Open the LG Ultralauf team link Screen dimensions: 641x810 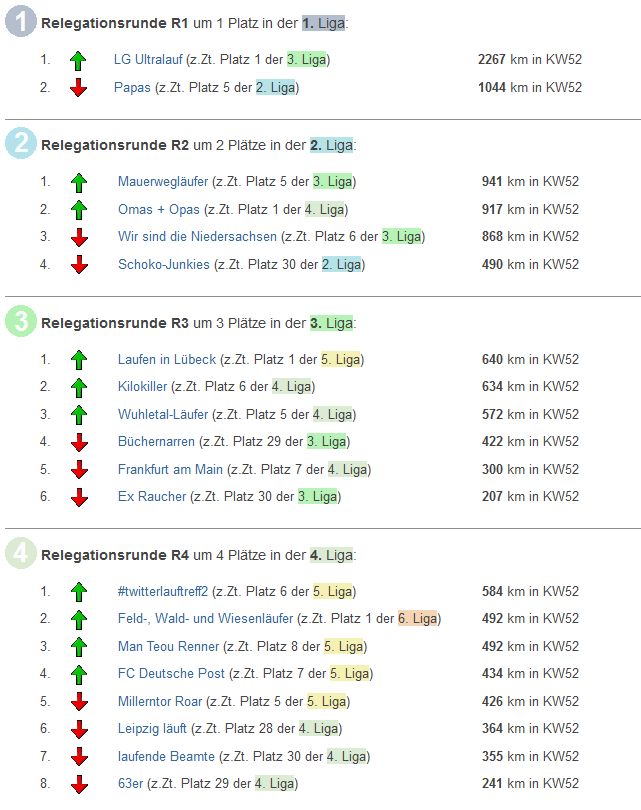pos(148,60)
